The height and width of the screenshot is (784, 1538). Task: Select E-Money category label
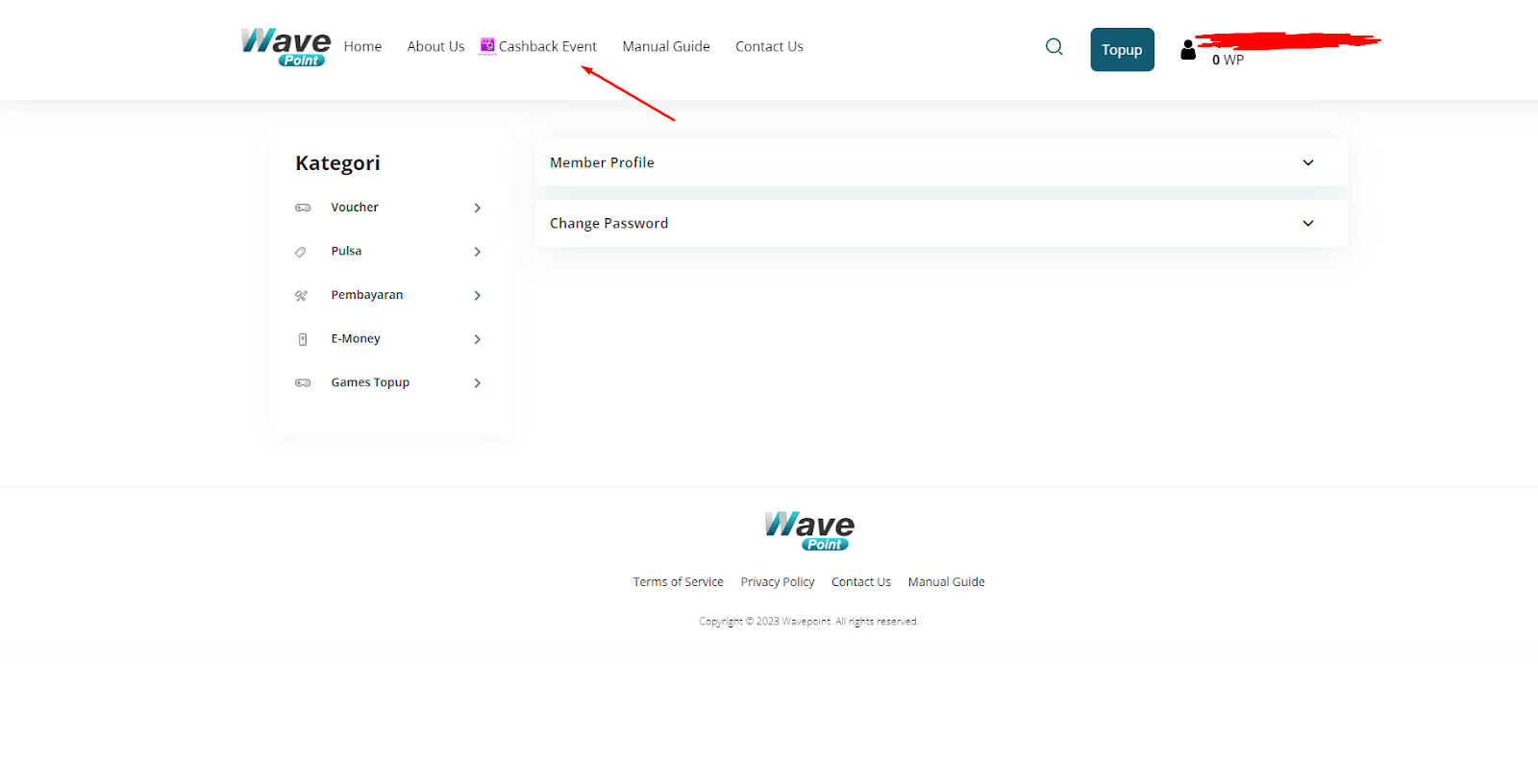click(356, 338)
